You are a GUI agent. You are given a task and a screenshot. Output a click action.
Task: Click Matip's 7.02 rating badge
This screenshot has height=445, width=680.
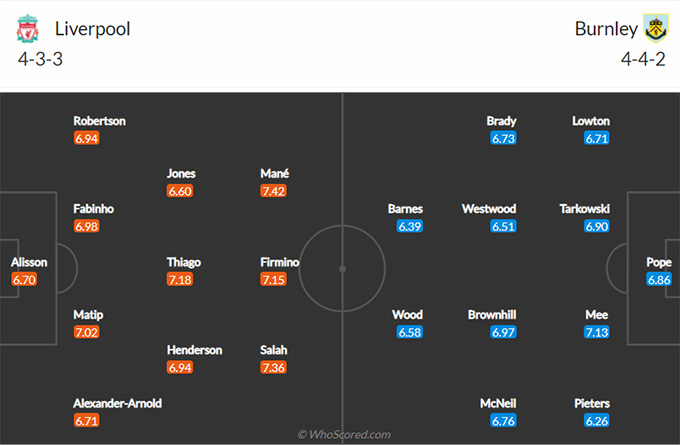[x=88, y=332]
